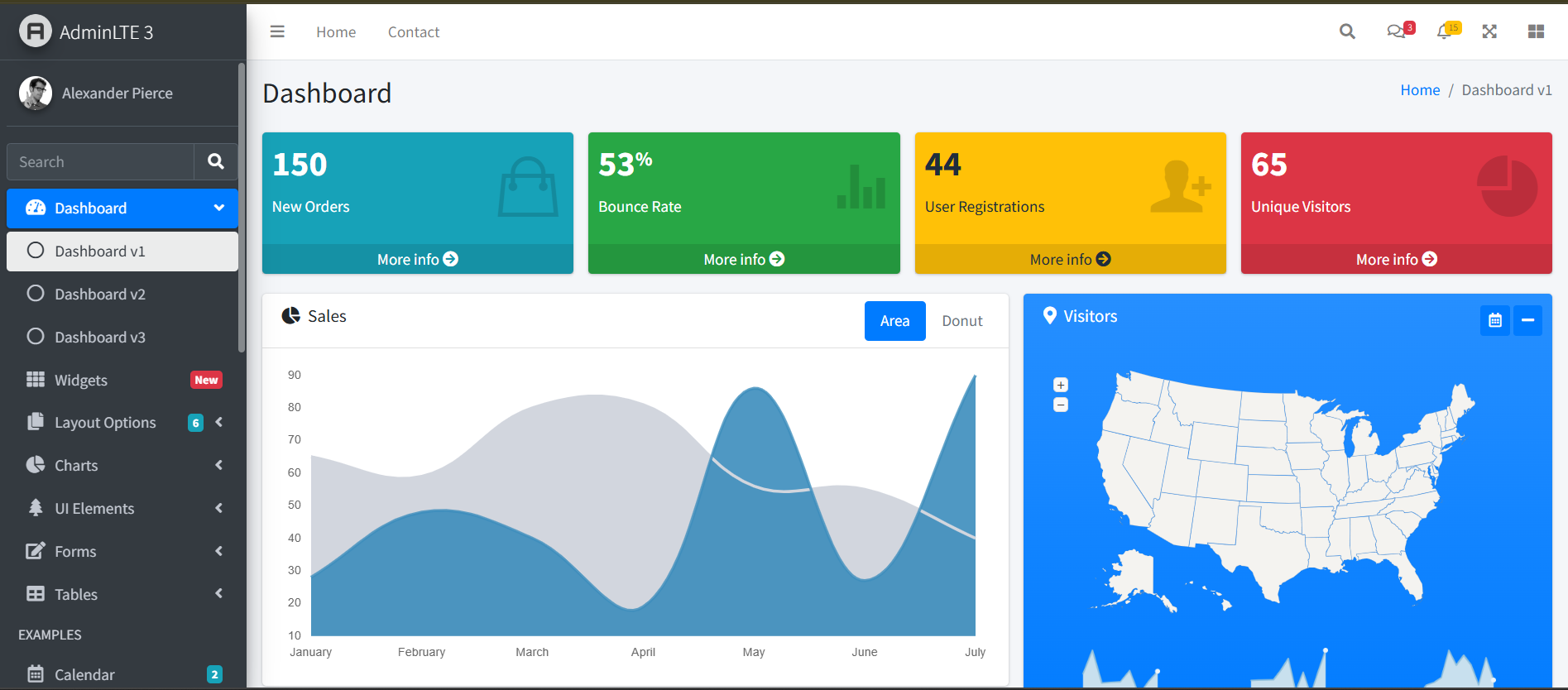Viewport: 1568px width, 690px height.
Task: Collapse the Visitors card with minus button
Action: pyautogui.click(x=1527, y=320)
